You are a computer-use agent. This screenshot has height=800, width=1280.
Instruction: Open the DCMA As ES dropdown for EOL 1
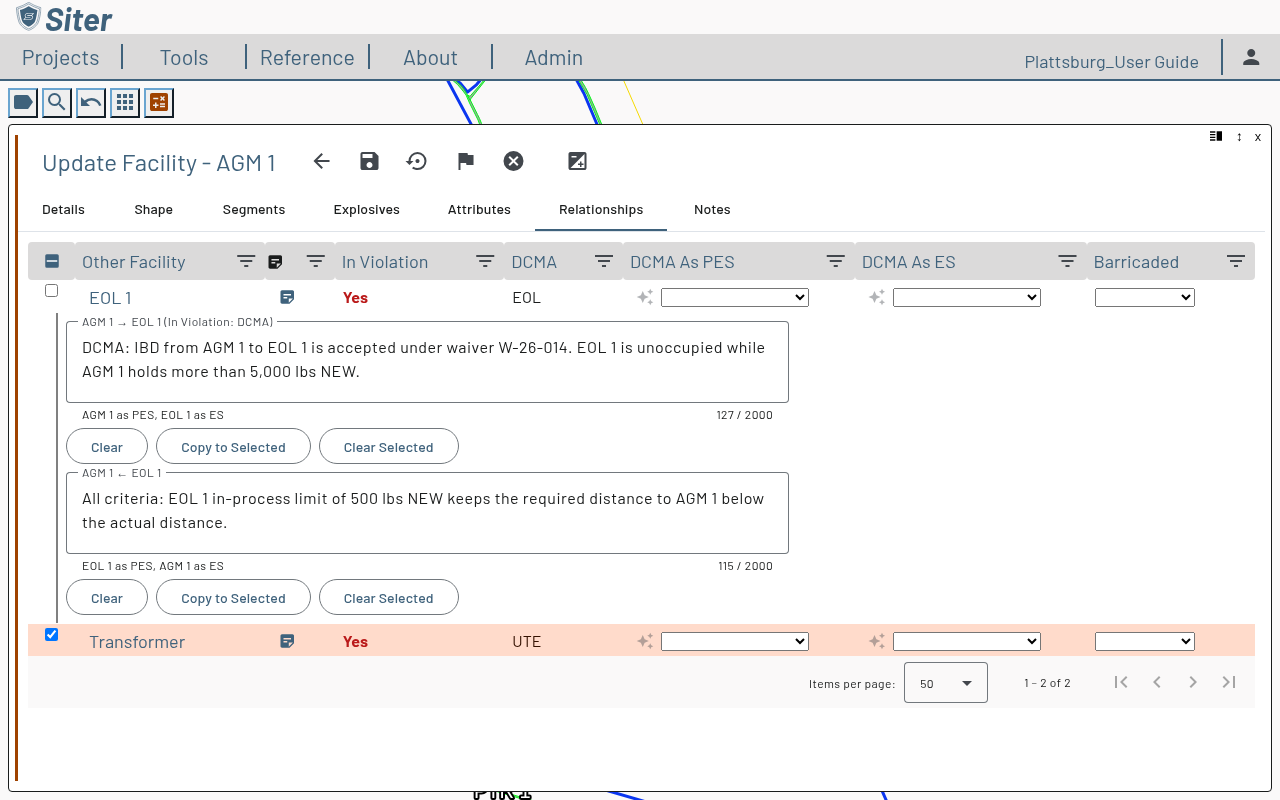(967, 297)
